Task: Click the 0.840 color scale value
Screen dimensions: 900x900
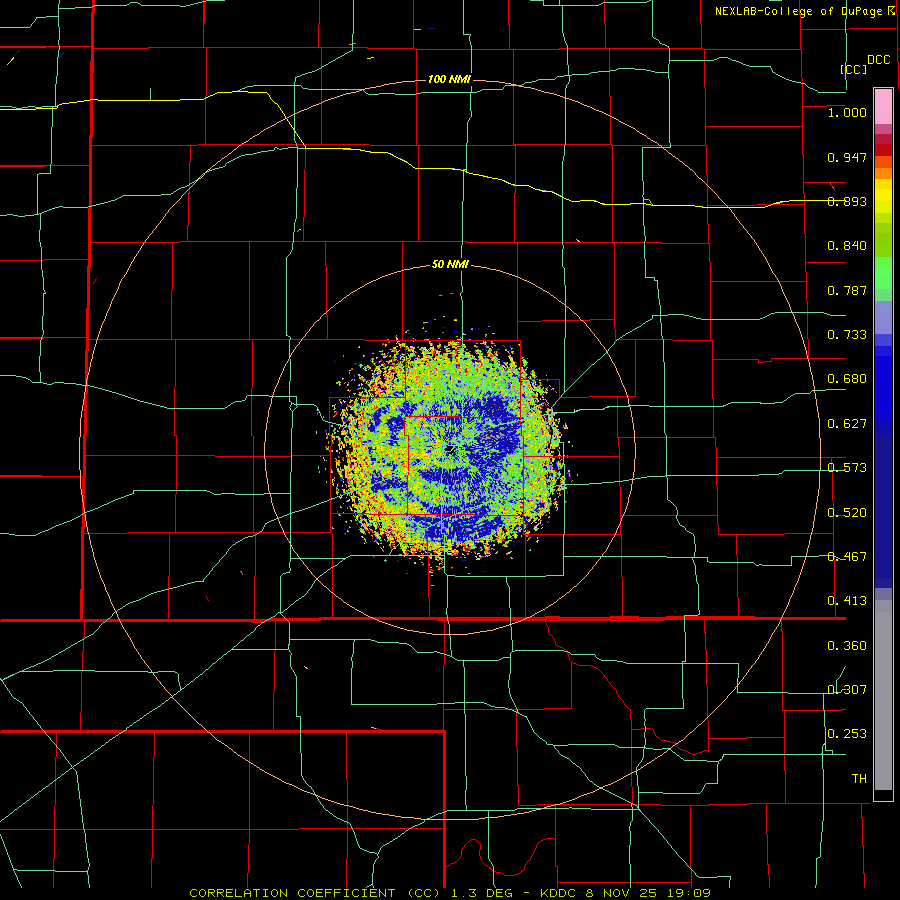Action: point(847,246)
